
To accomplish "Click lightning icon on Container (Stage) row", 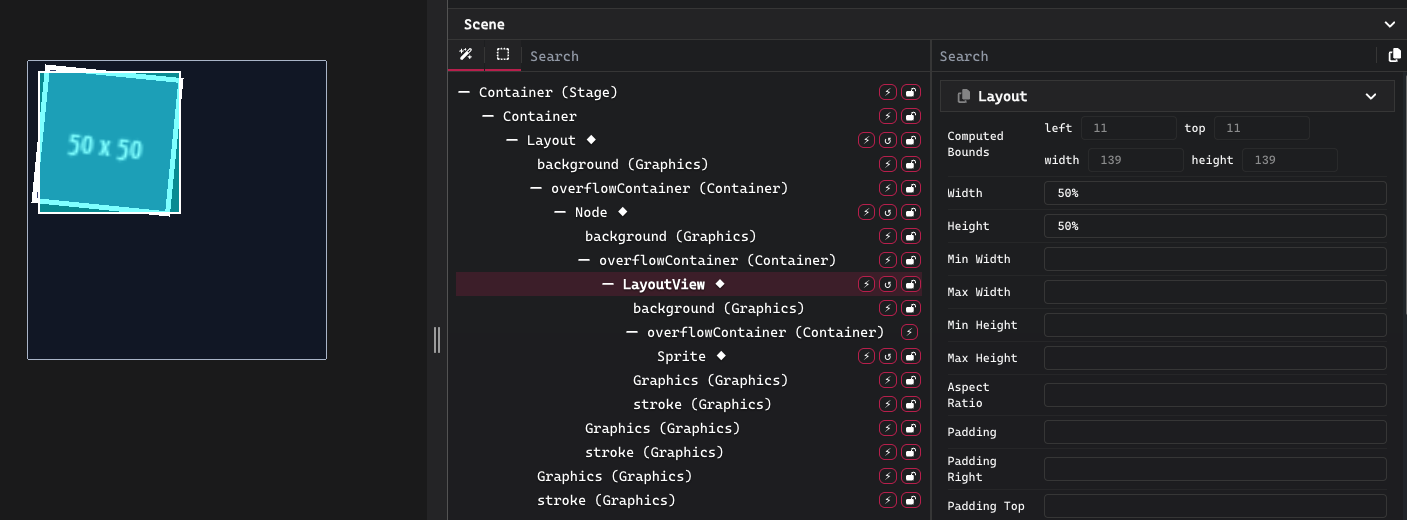I will pos(887,92).
